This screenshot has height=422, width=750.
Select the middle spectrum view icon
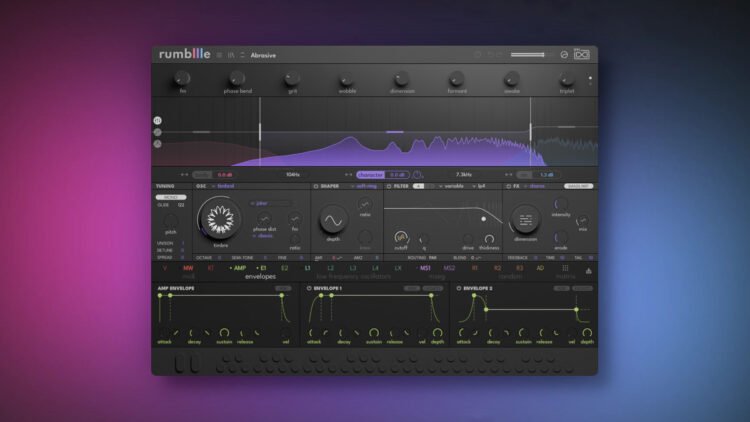pos(157,132)
